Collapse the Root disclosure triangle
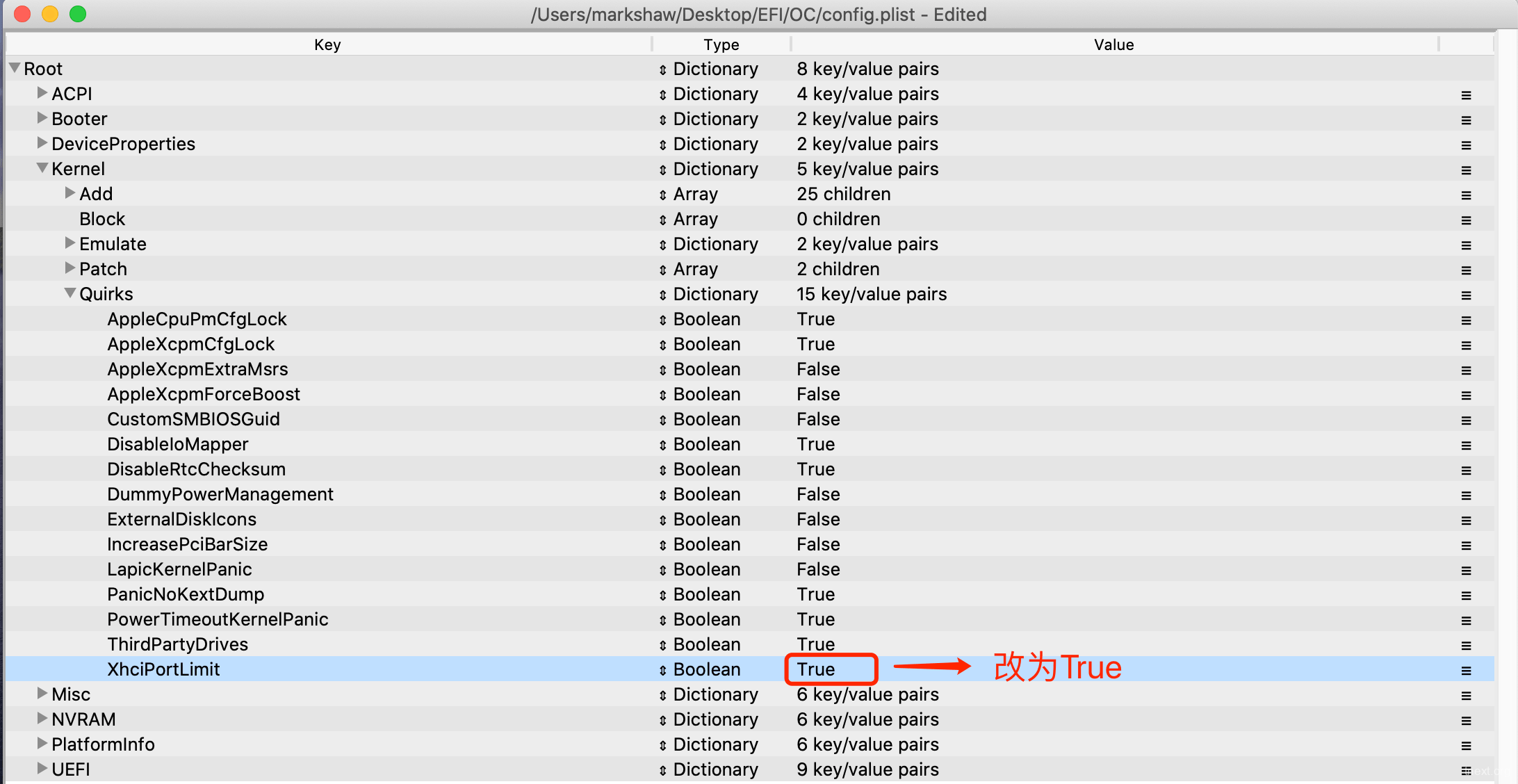 coord(14,68)
